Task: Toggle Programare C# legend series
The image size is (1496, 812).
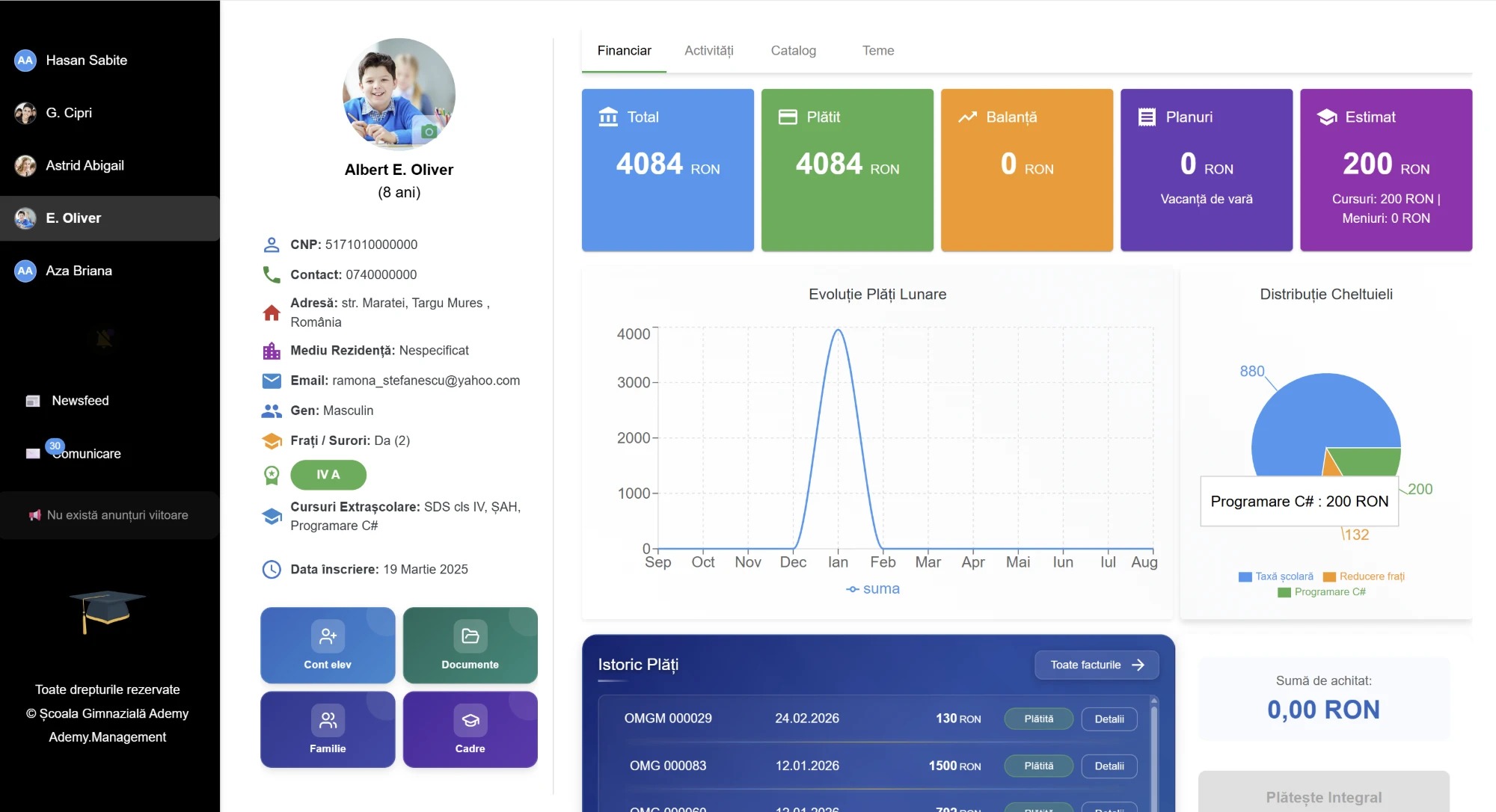Action: (1322, 592)
